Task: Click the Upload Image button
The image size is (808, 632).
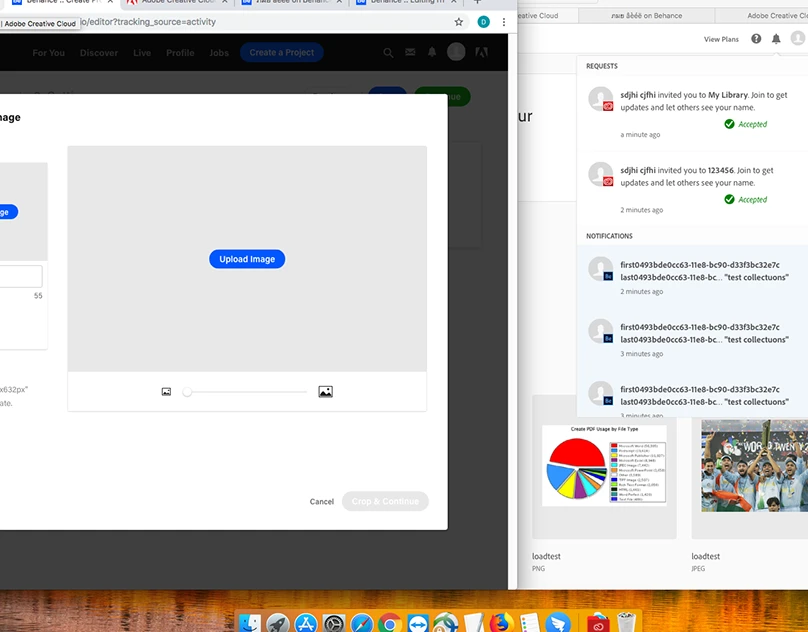Action: click(247, 259)
